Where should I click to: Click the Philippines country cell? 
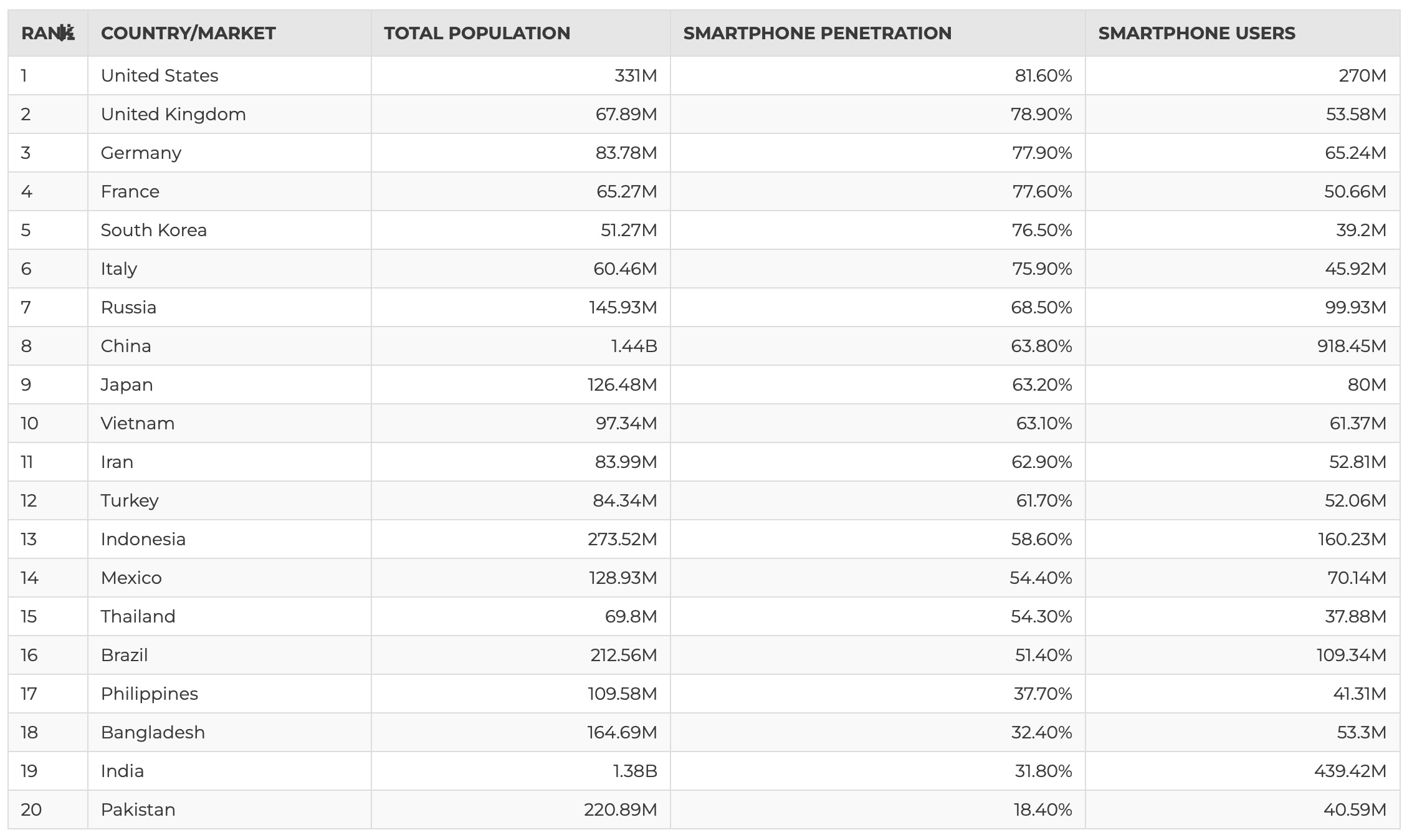point(150,694)
